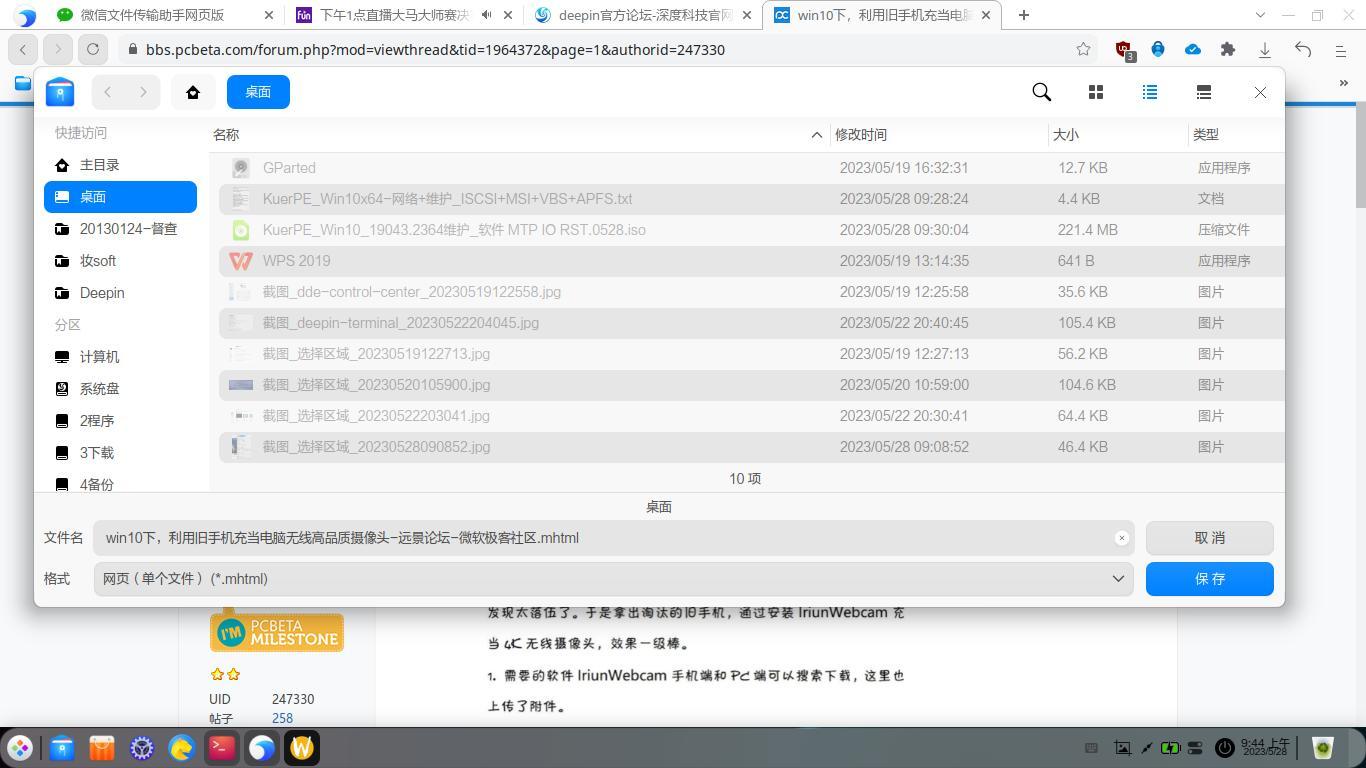Open the trash in the dock

tap(1323, 748)
